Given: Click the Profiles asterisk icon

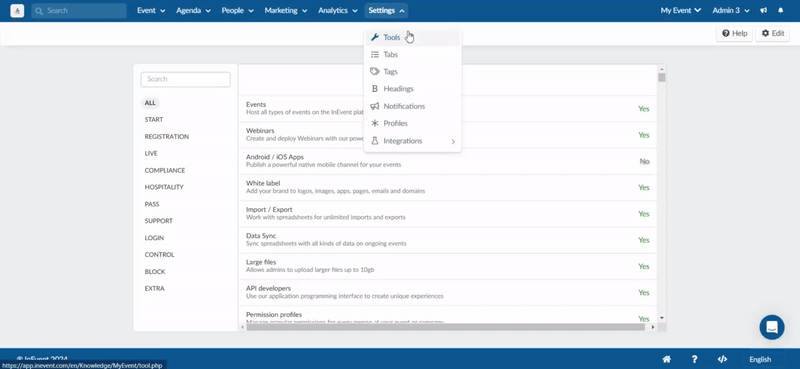Looking at the screenshot, I should tap(374, 124).
